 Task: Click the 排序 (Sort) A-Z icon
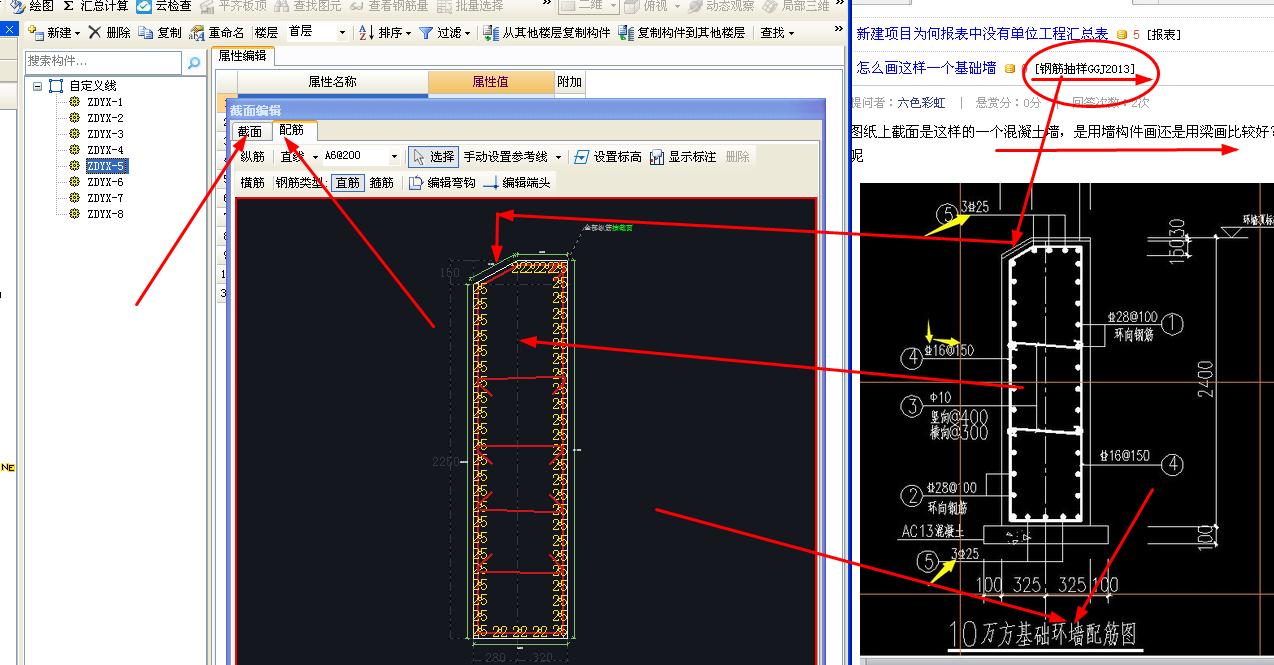(x=367, y=32)
